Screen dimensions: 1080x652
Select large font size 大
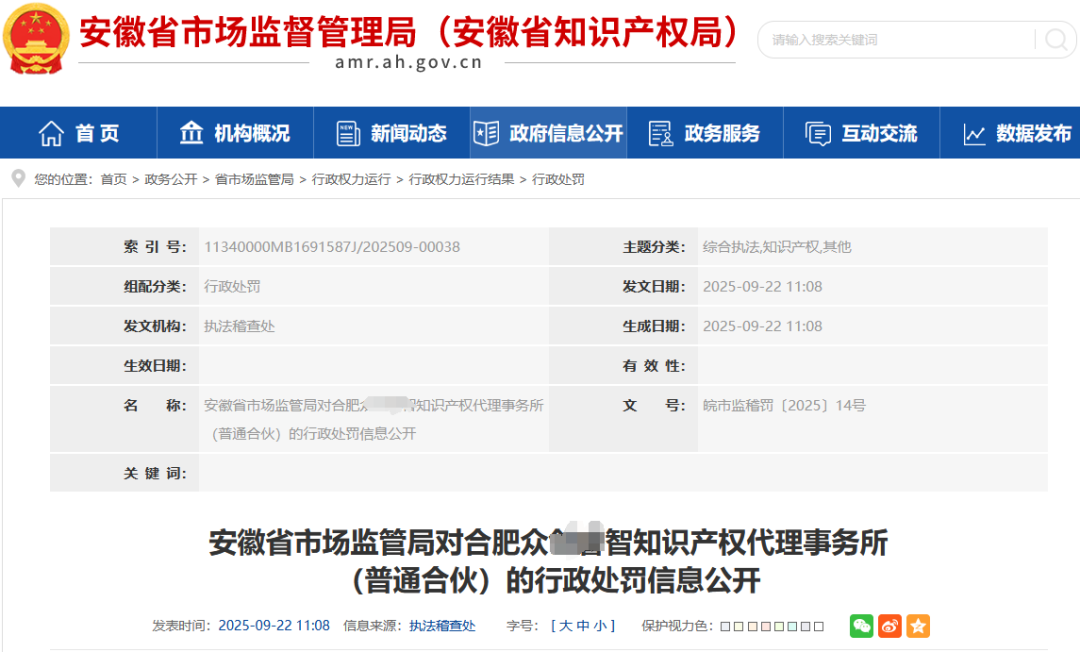click(566, 626)
